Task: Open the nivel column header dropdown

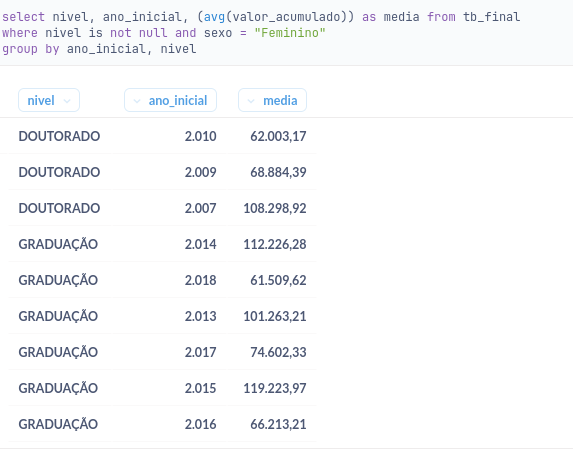Action: (x=49, y=100)
